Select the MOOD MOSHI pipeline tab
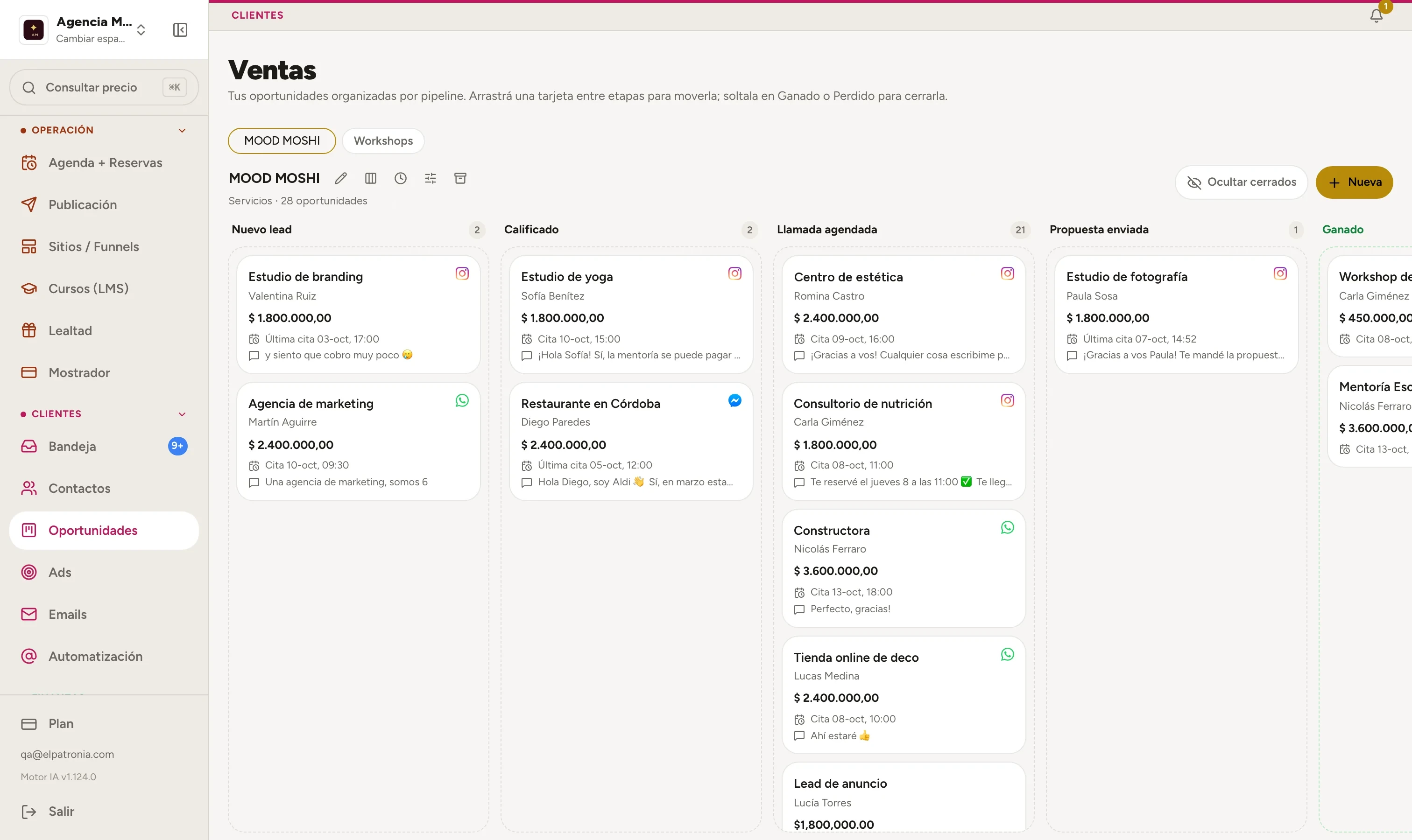1412x840 pixels. [x=282, y=141]
